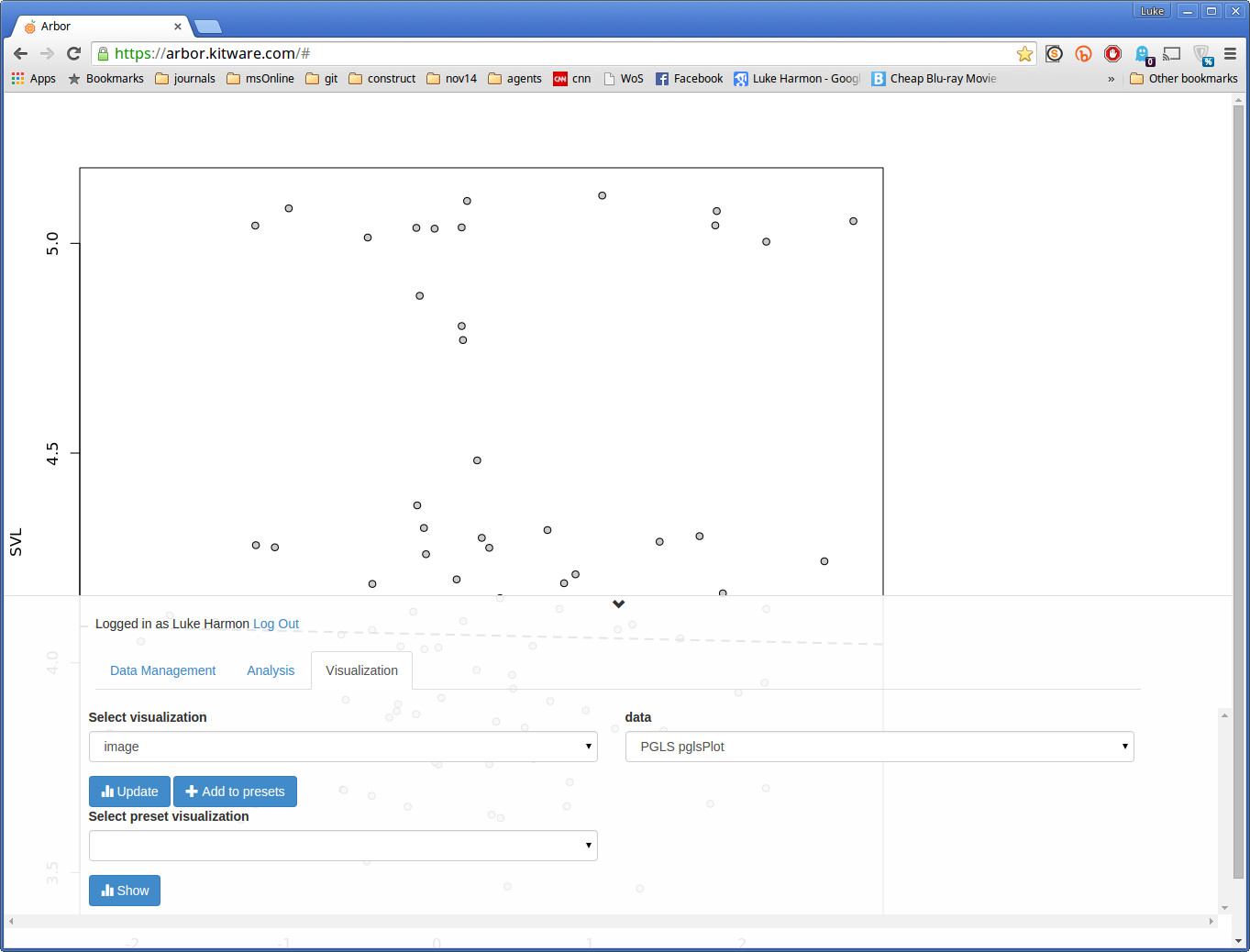Click the page scrollbar down arrow
The image size is (1250, 952).
(1238, 941)
